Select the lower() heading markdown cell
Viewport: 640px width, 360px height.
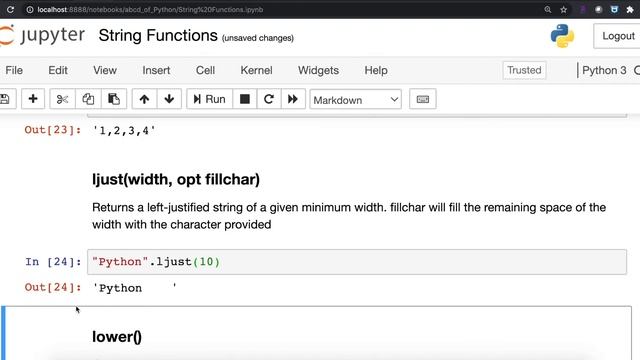point(316,333)
